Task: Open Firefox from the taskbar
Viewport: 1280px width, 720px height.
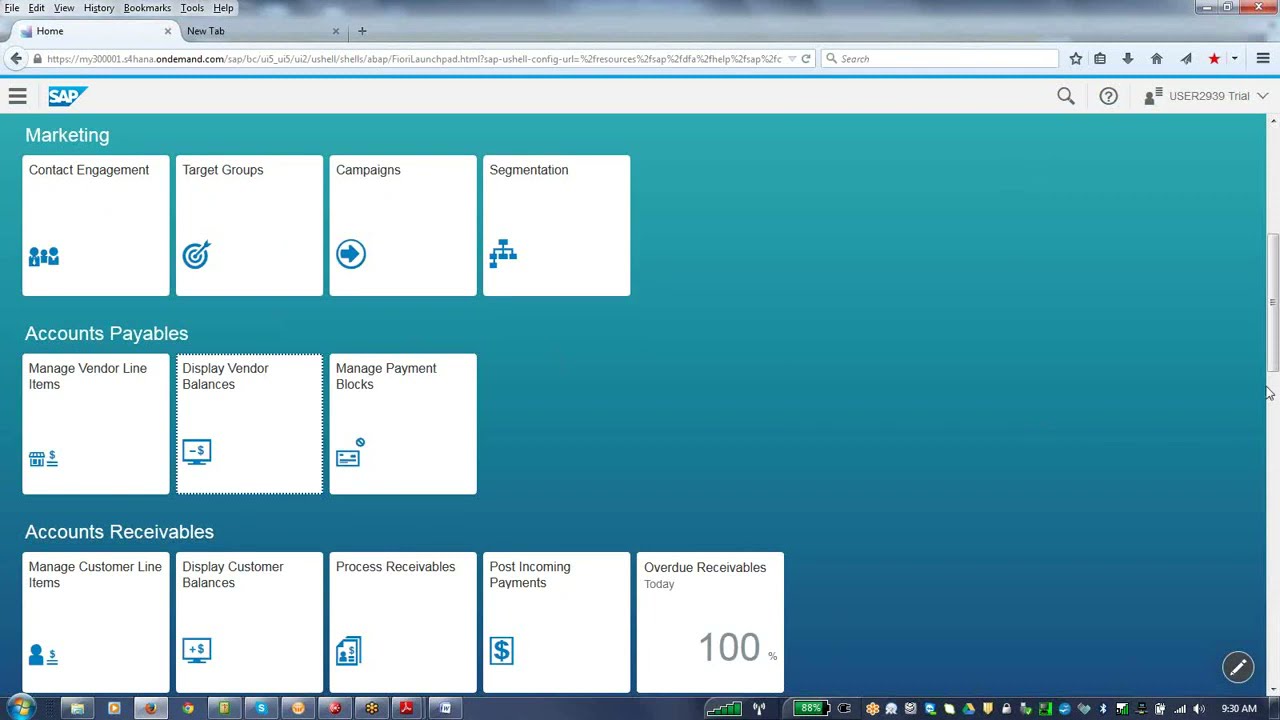Action: (x=150, y=708)
